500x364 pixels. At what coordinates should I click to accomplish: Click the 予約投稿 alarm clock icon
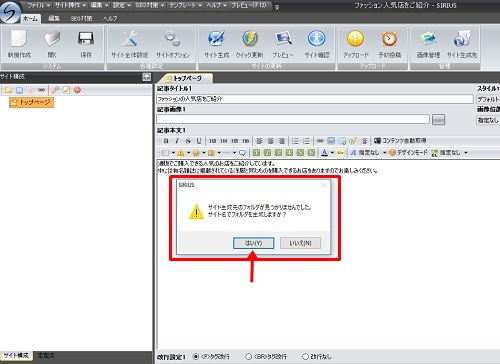coord(389,39)
